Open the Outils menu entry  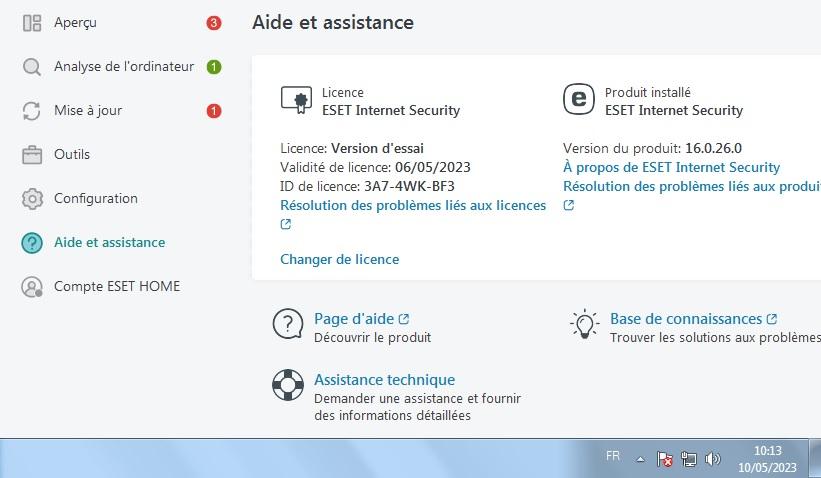coord(72,154)
